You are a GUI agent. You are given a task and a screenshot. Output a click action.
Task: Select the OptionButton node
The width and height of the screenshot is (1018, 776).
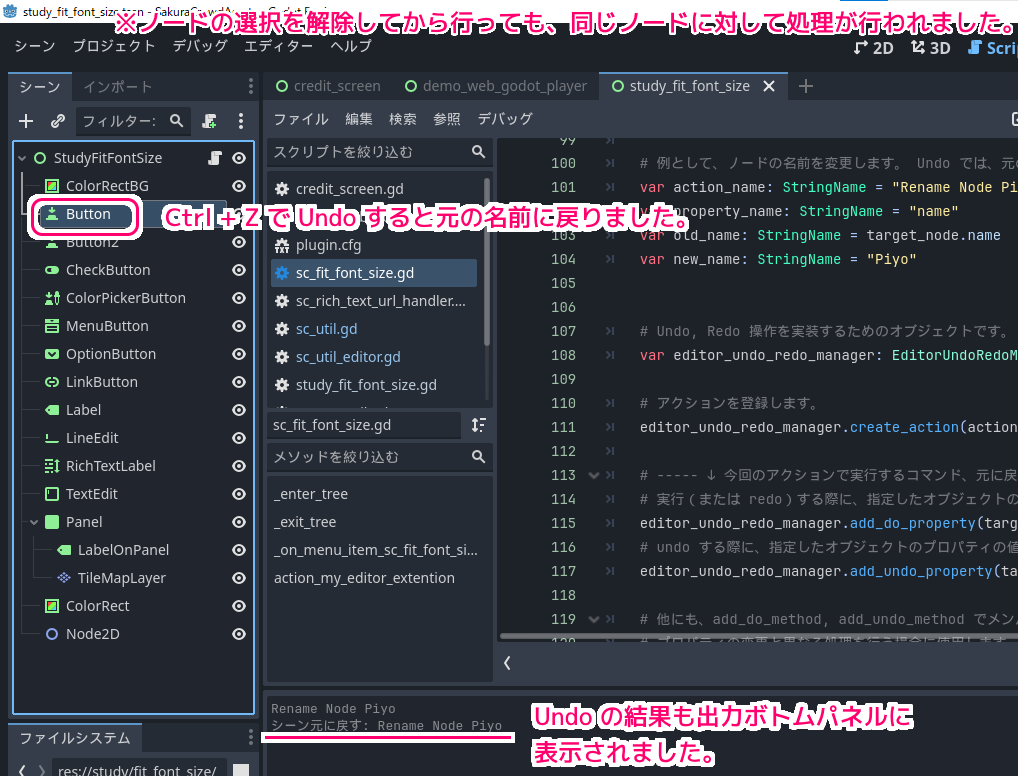(110, 354)
